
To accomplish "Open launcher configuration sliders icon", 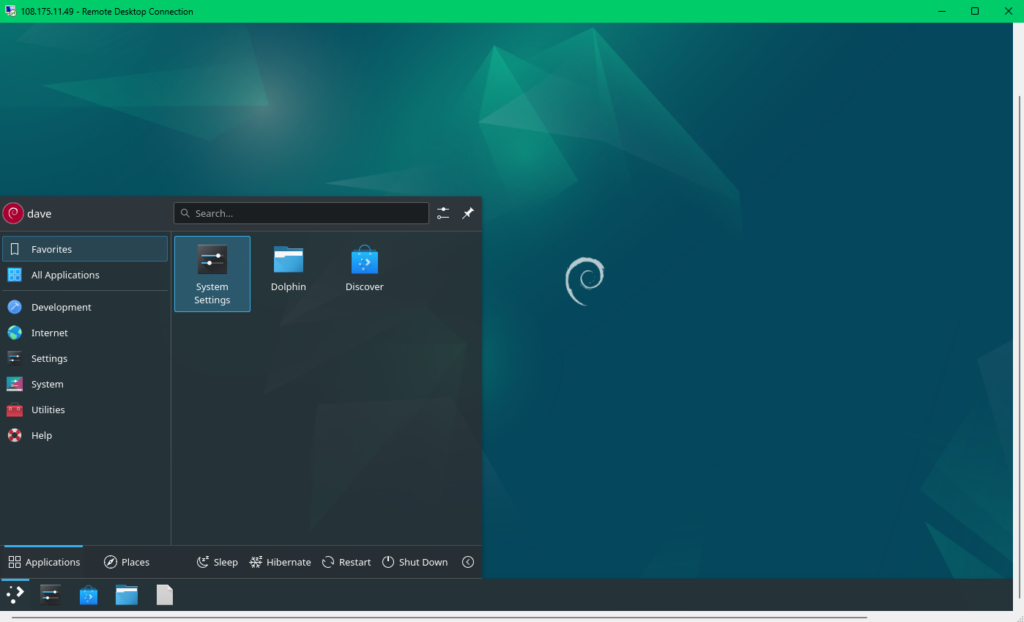I will tap(443, 213).
